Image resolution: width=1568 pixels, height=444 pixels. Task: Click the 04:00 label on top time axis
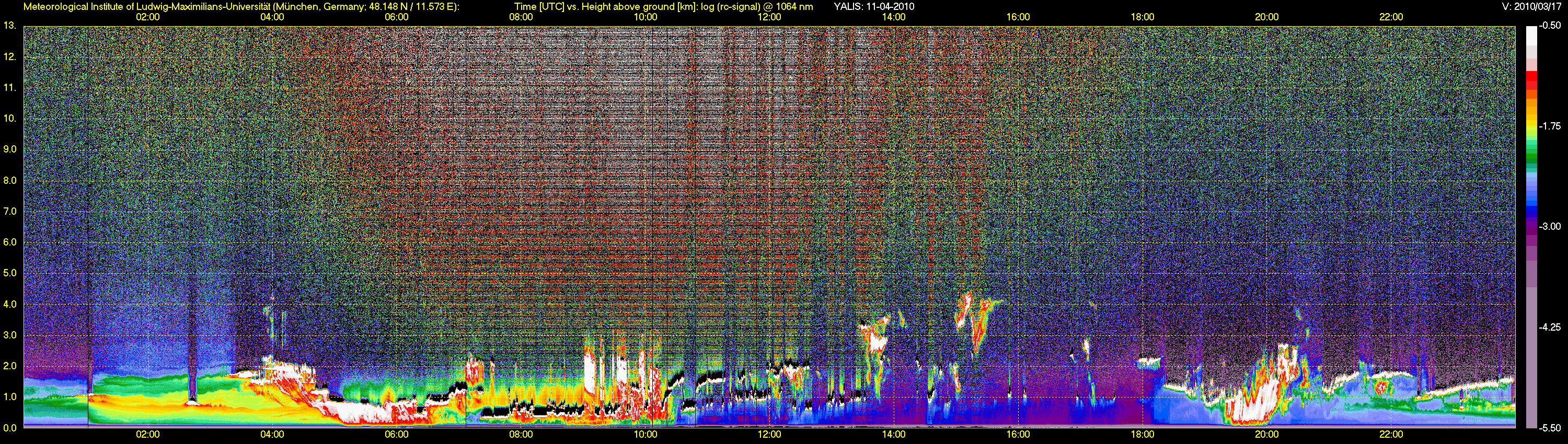[x=272, y=17]
